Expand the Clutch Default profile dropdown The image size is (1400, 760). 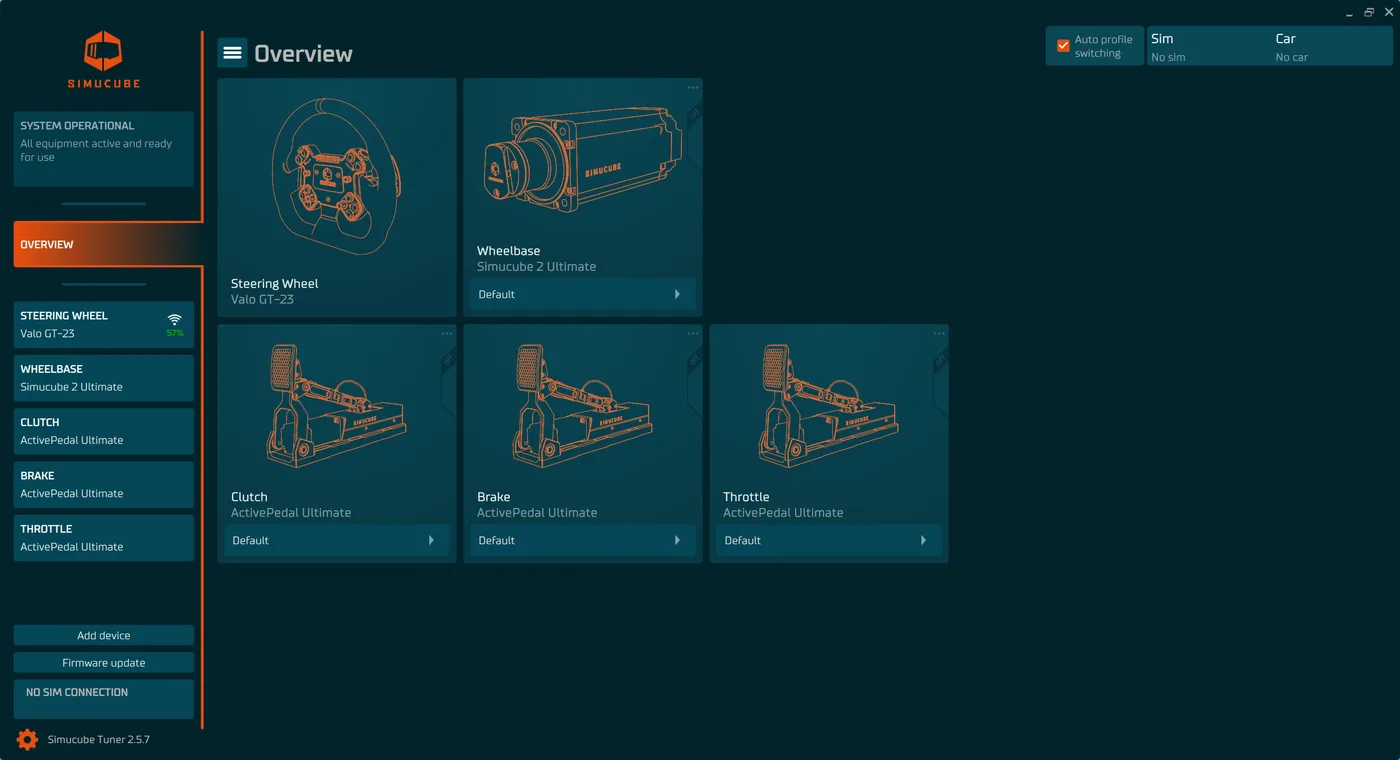pyautogui.click(x=337, y=540)
